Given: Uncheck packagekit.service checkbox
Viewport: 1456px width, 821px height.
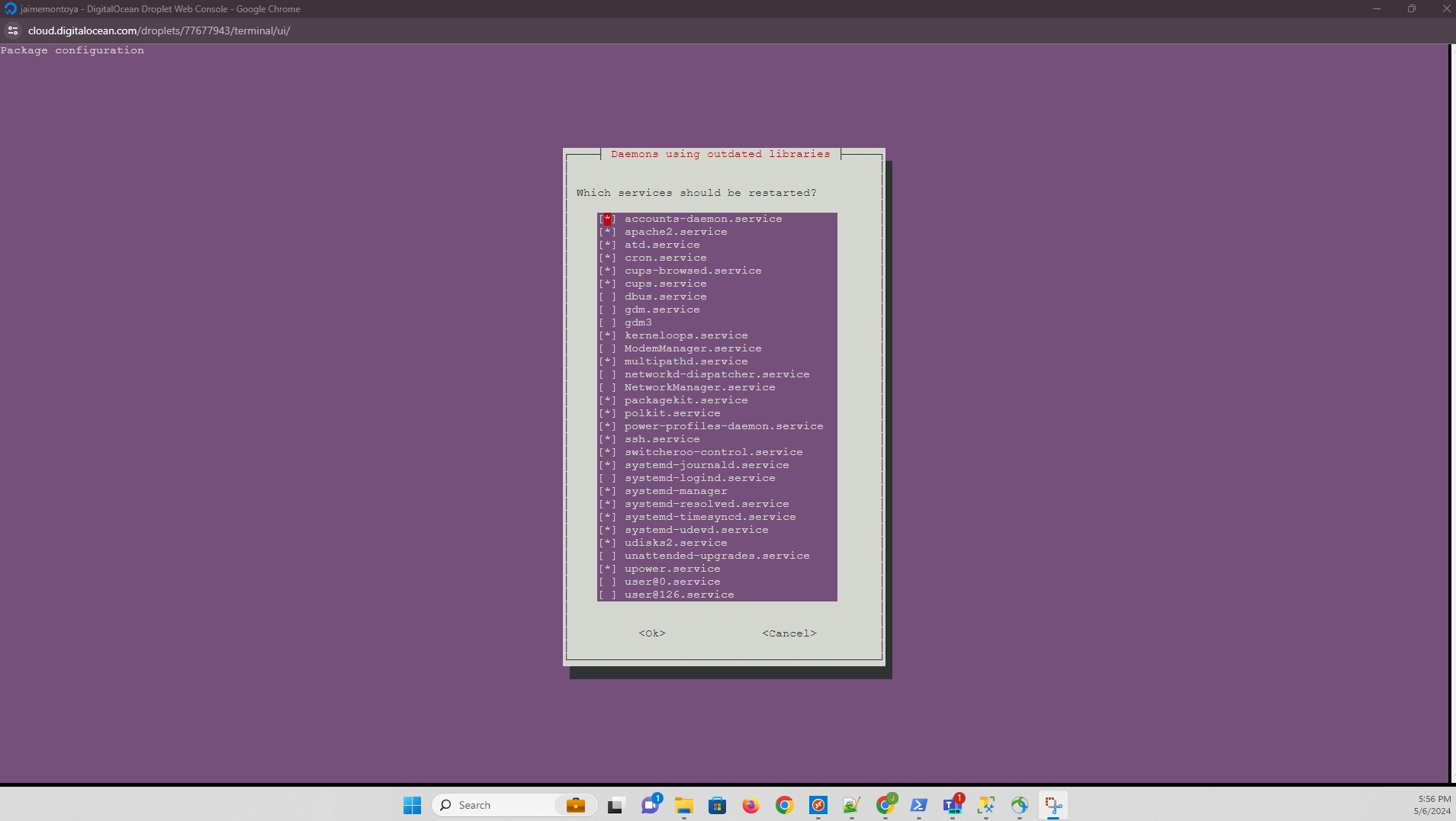Looking at the screenshot, I should point(607,400).
